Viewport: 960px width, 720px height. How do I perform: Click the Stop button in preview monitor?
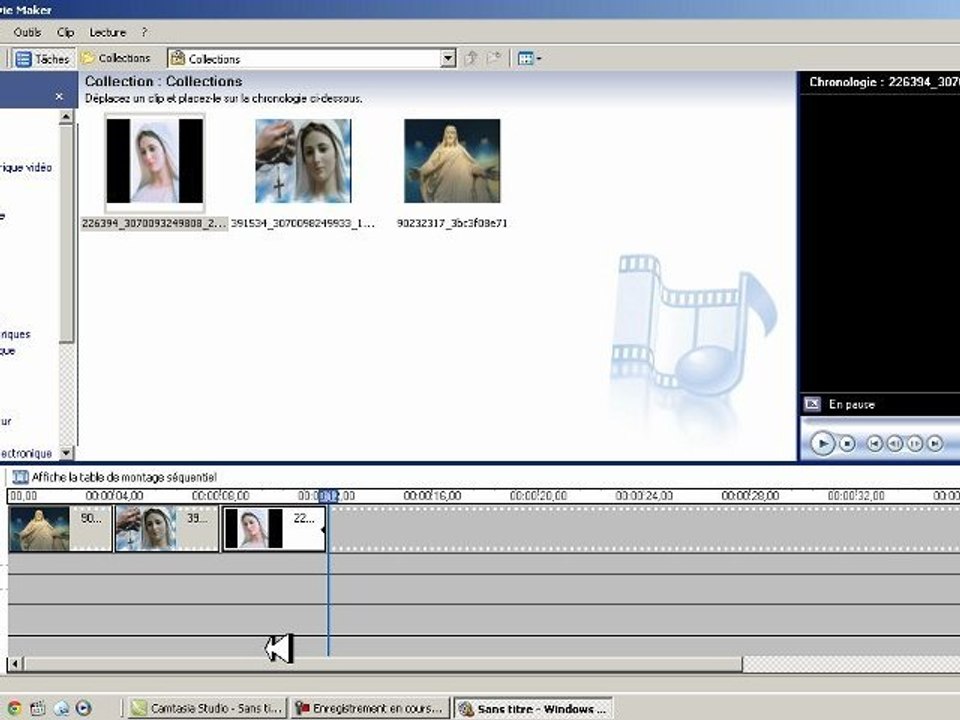pyautogui.click(x=847, y=443)
